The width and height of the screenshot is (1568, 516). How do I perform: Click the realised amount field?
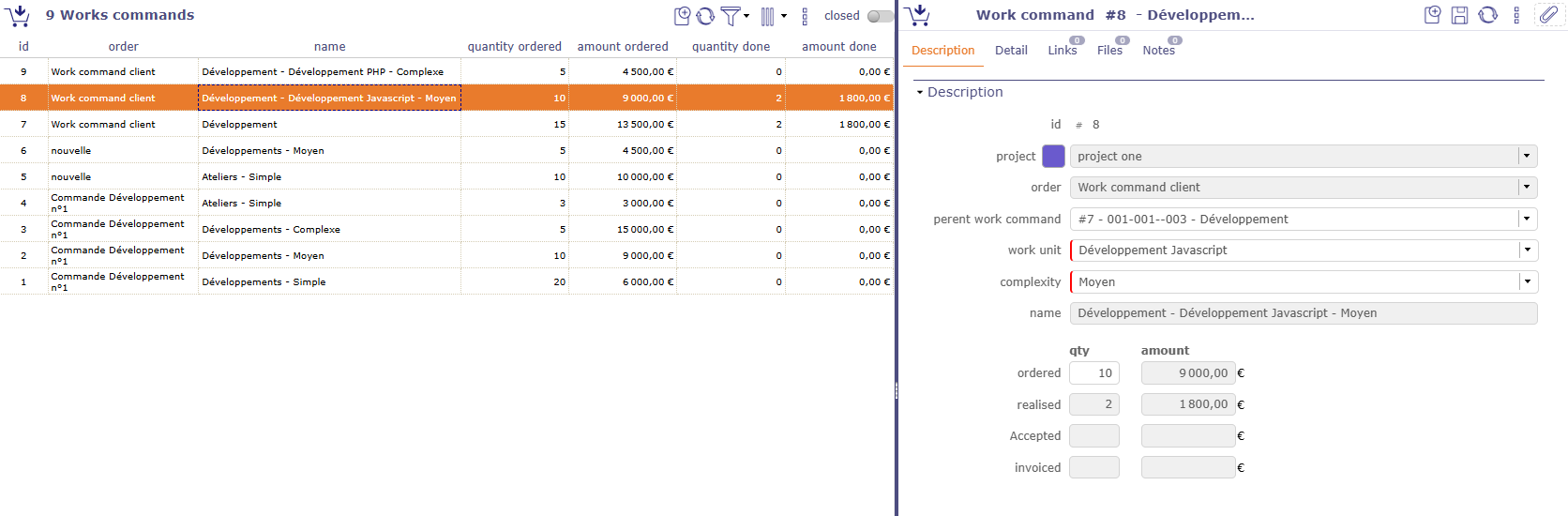tap(1188, 404)
